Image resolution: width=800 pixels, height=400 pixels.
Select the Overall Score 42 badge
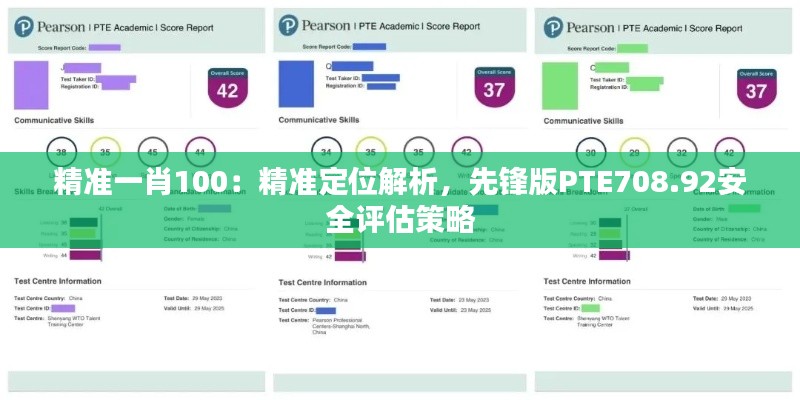(228, 88)
